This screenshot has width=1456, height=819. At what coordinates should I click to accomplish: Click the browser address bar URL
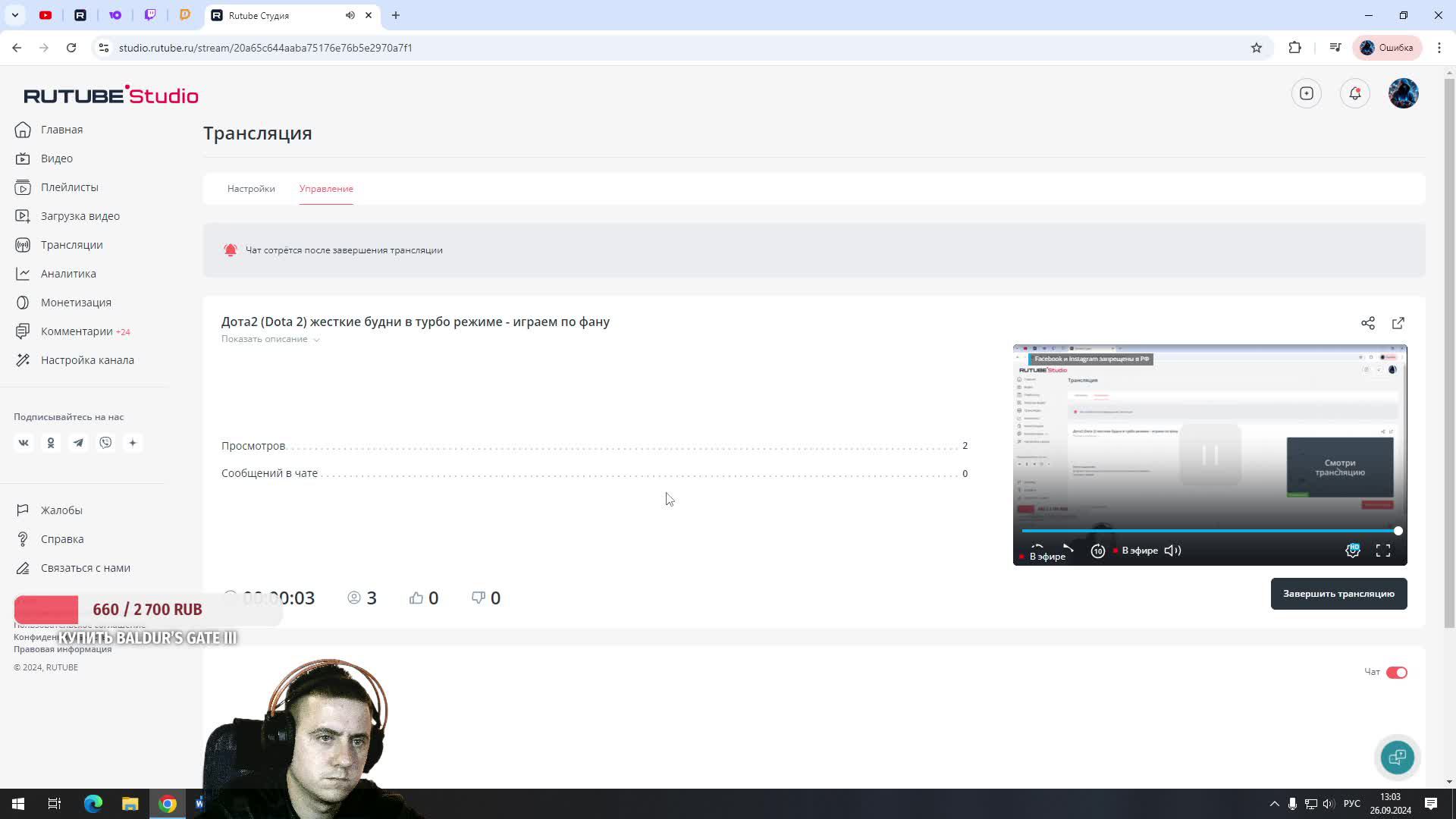(265, 48)
